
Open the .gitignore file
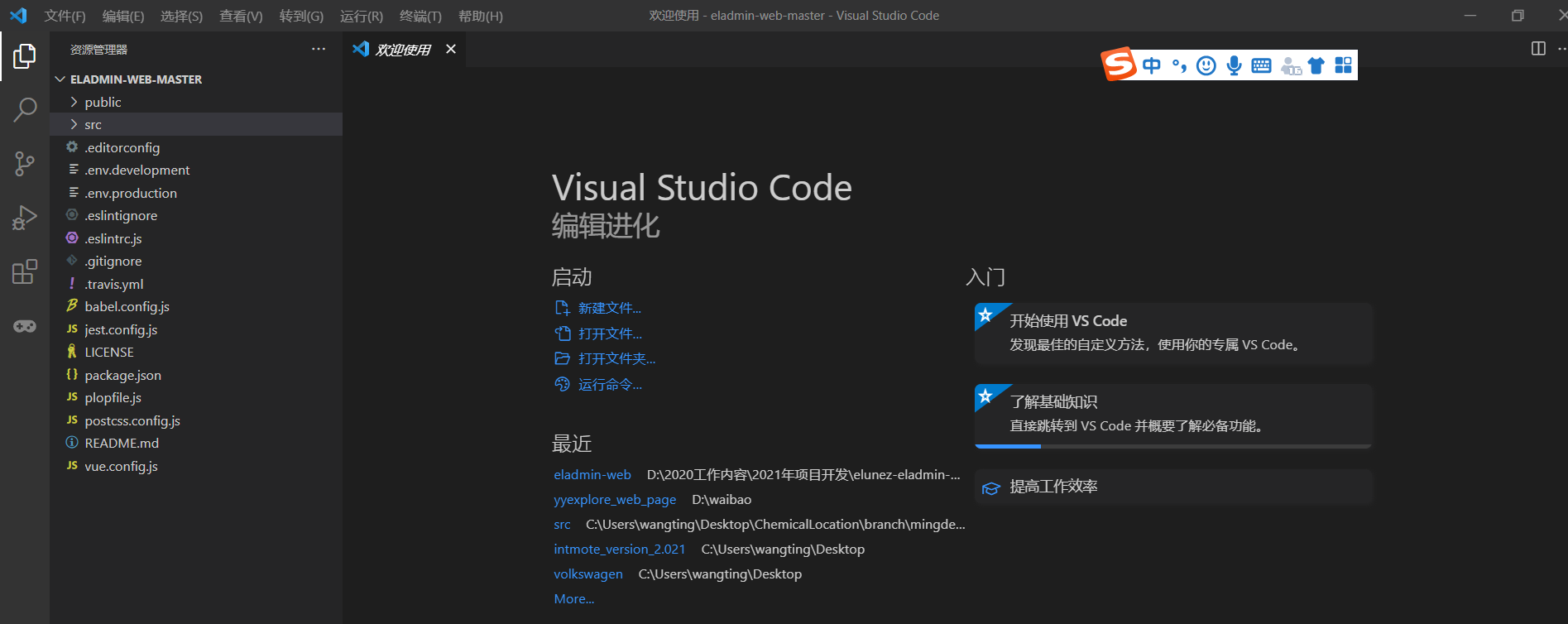196,261
